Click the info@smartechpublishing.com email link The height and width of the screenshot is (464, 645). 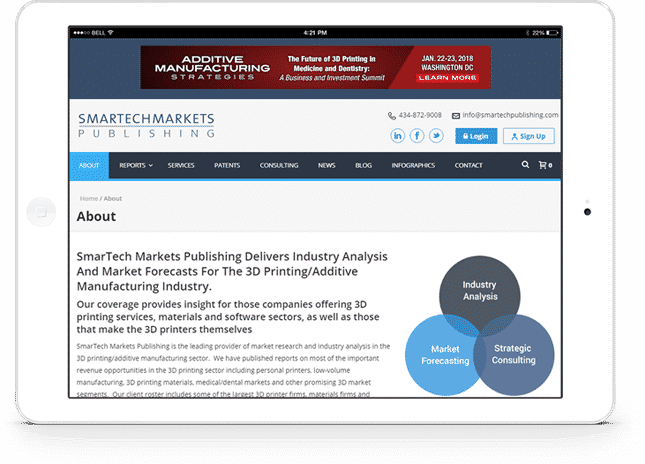[510, 115]
